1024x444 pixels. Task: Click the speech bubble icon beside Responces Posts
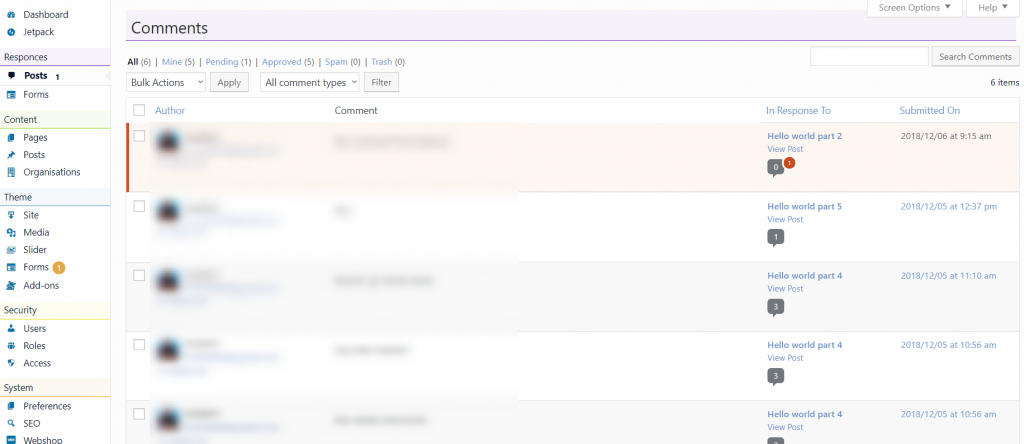tap(11, 76)
